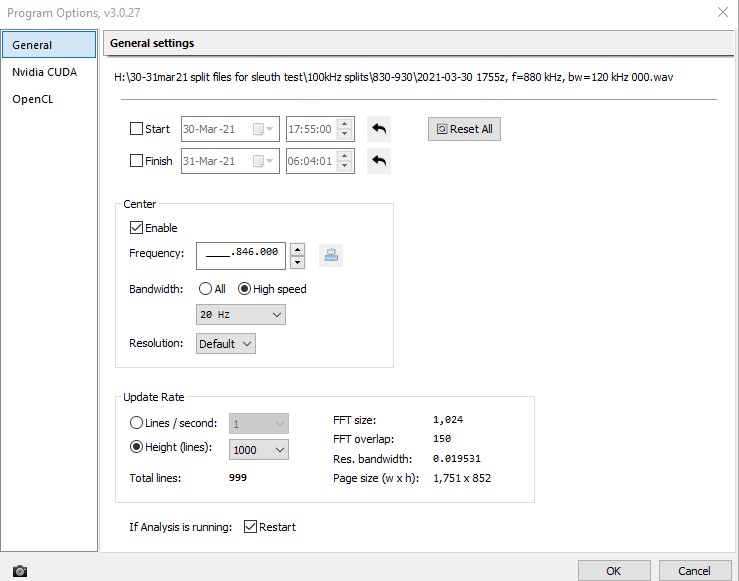Open the 20 Hz bandwidth dropdown
Screen dimensions: 739x581
(x=240, y=315)
